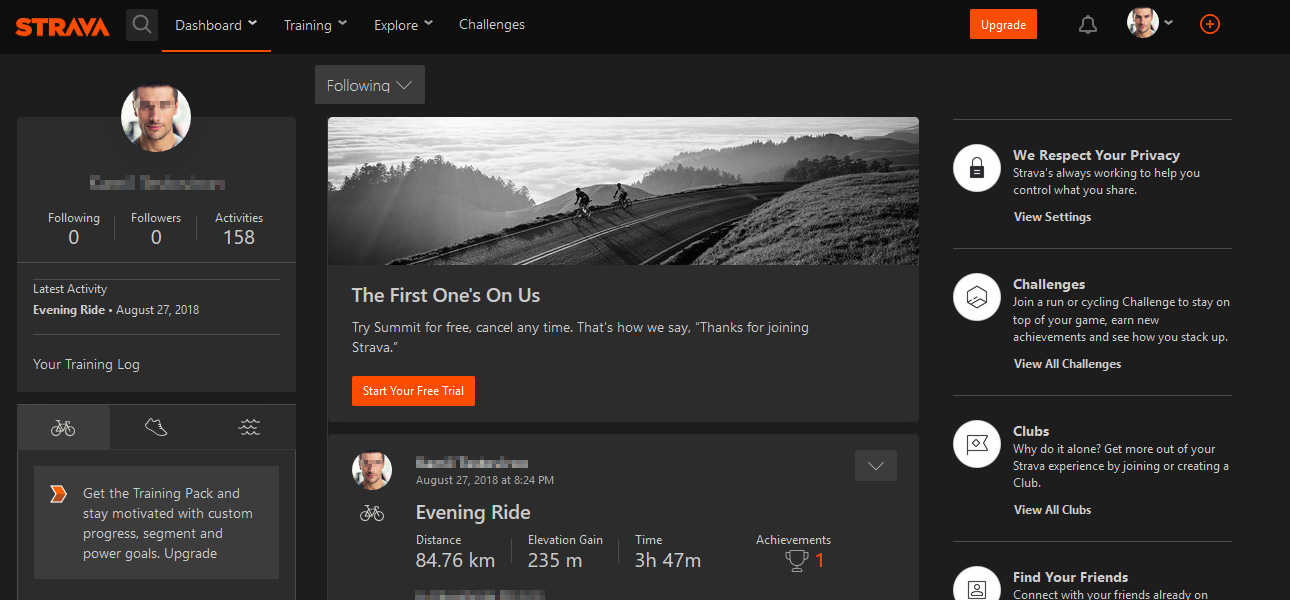1290x600 pixels.
Task: Click the notification bell
Action: (1087, 24)
